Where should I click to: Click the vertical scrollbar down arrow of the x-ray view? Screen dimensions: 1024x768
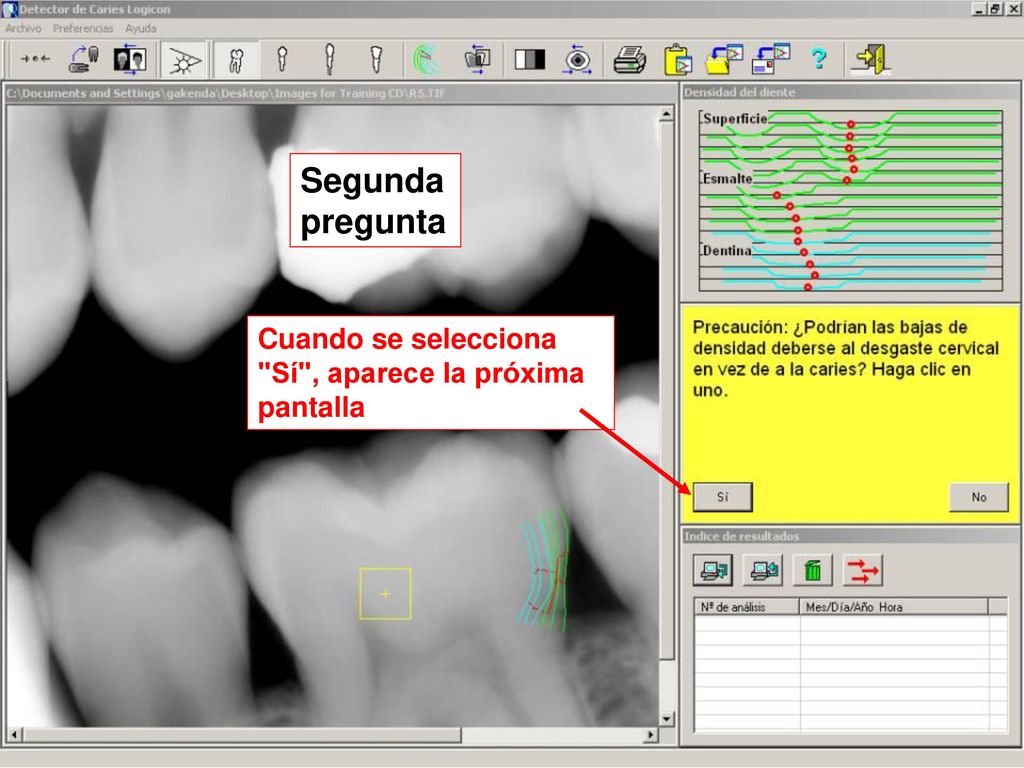click(x=666, y=719)
